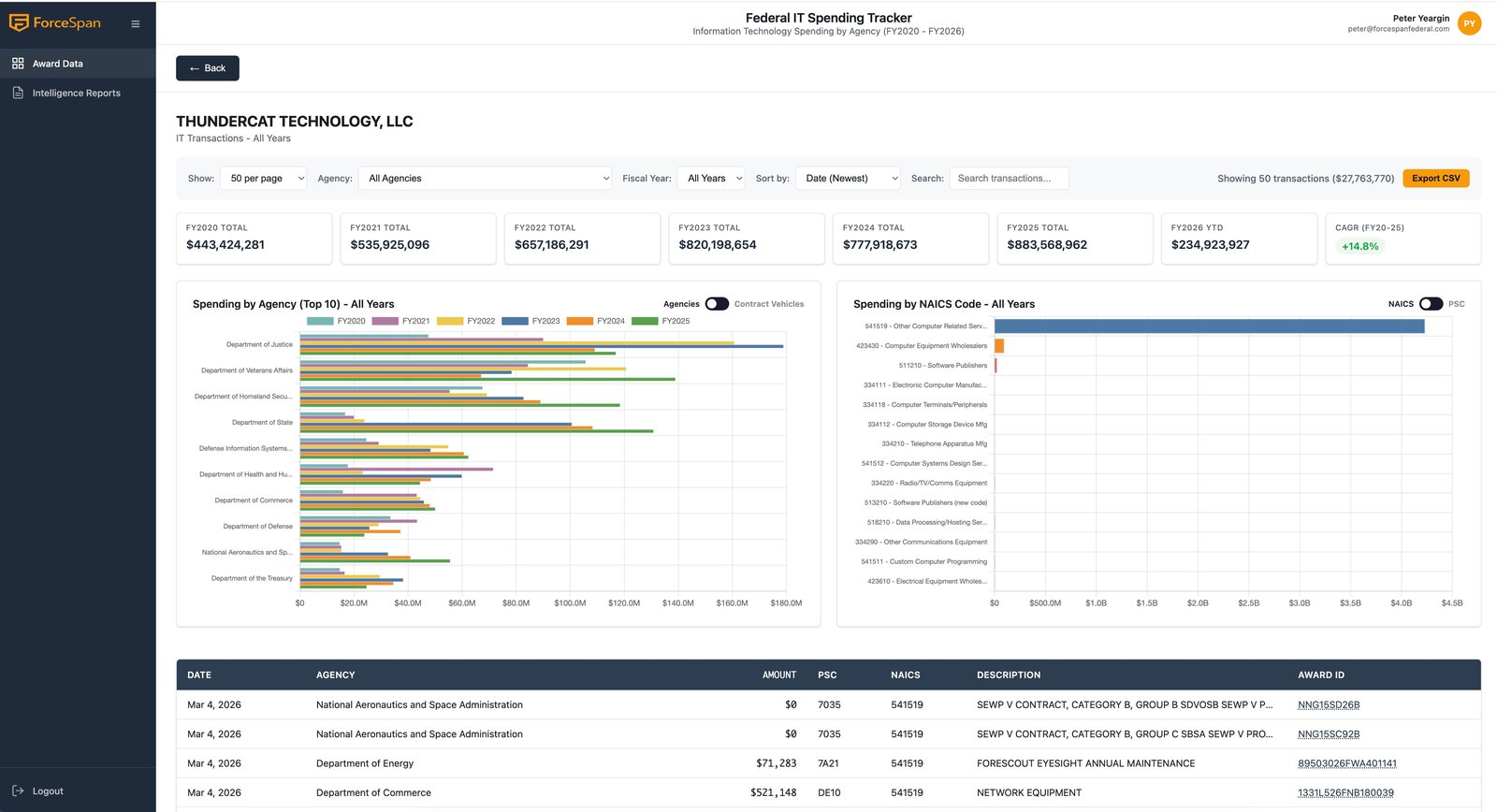Click the PSC column header
The height and width of the screenshot is (812, 1497).
[827, 674]
